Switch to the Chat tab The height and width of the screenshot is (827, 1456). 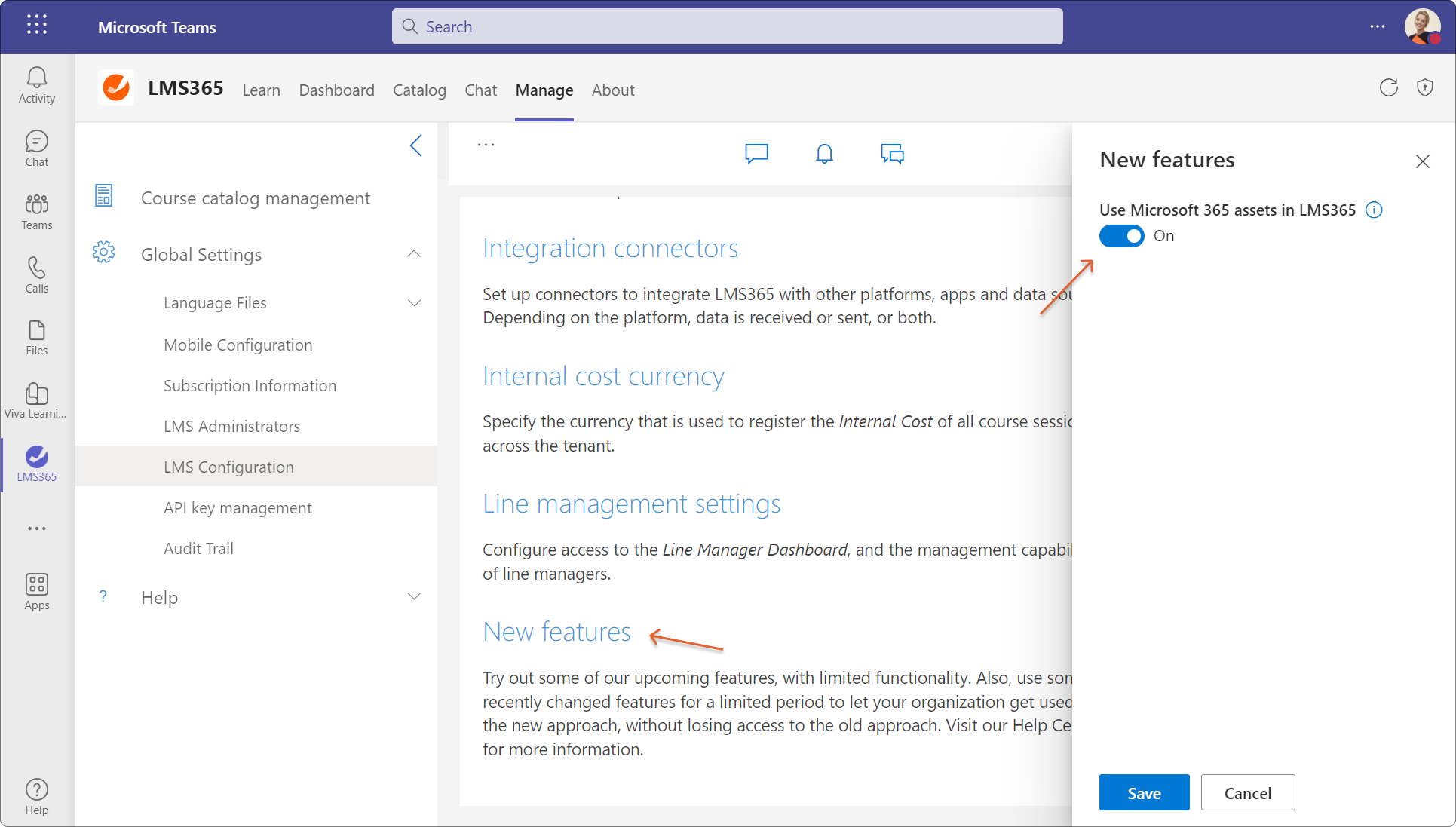pos(480,90)
